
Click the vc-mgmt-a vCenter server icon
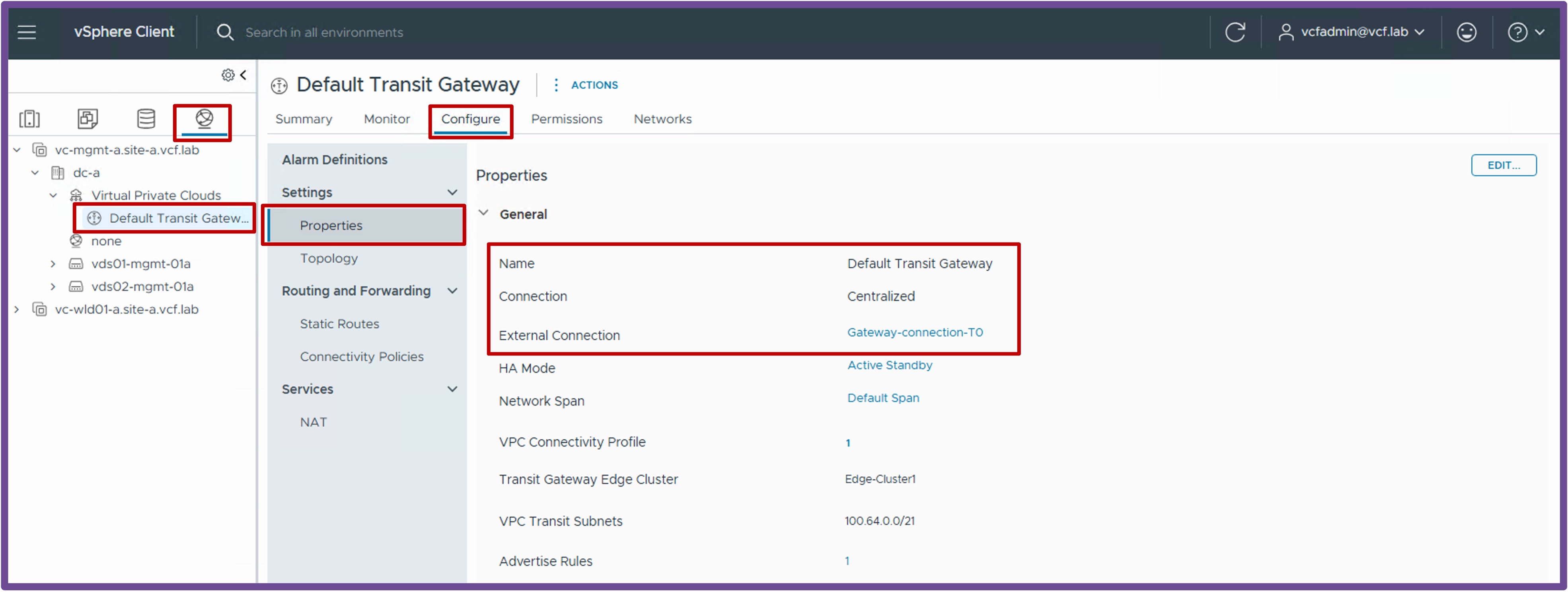tap(39, 149)
